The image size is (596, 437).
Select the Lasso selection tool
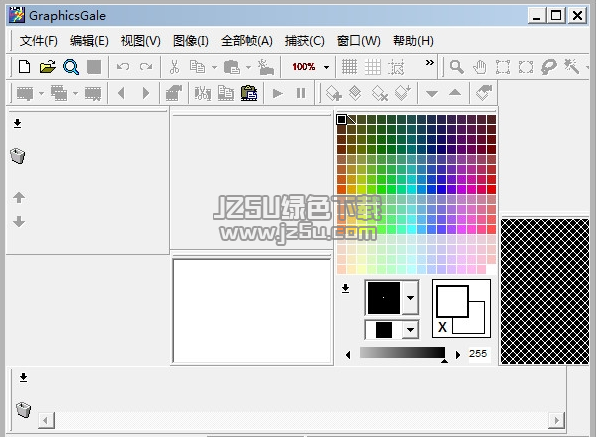(x=548, y=67)
